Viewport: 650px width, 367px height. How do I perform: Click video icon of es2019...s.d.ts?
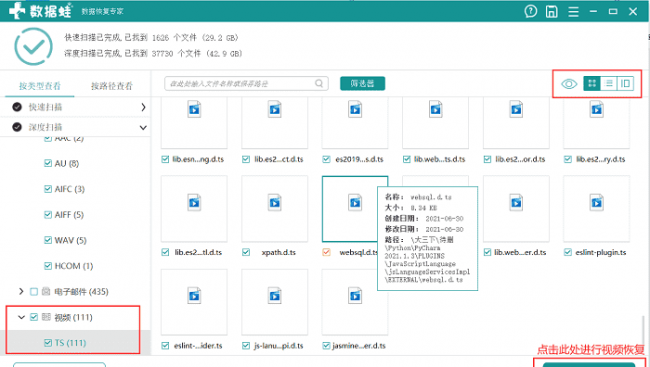tap(355, 109)
